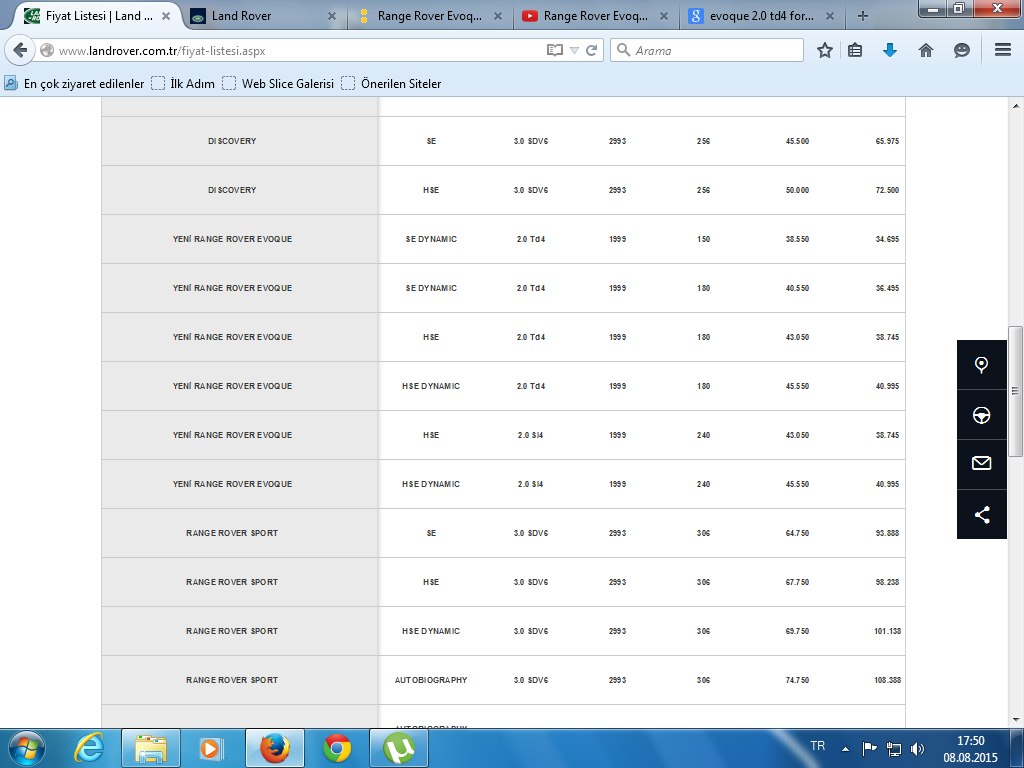The height and width of the screenshot is (768, 1024).
Task: Toggle reader view icon in address bar
Action: (554, 50)
